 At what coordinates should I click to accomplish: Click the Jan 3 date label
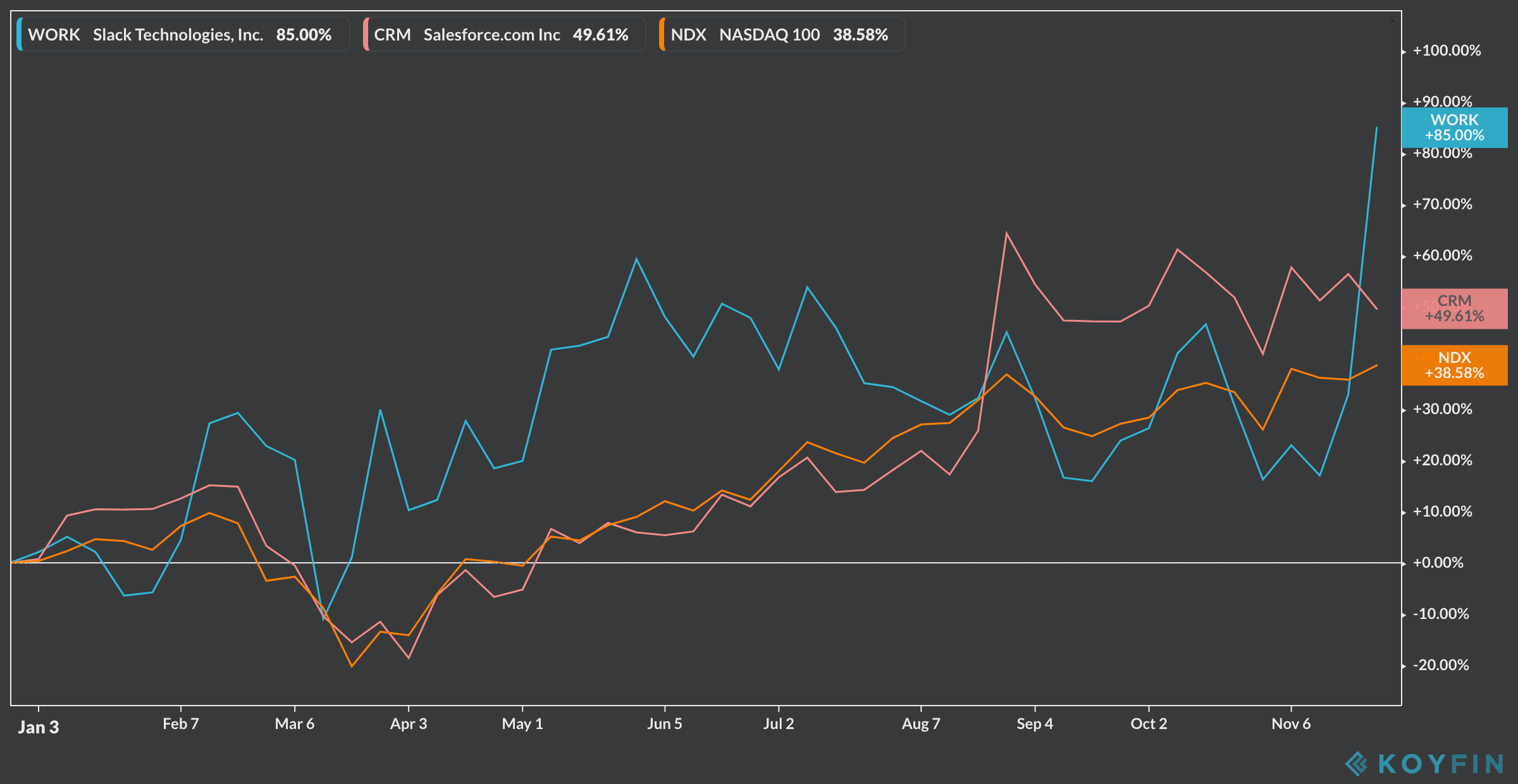[x=39, y=727]
